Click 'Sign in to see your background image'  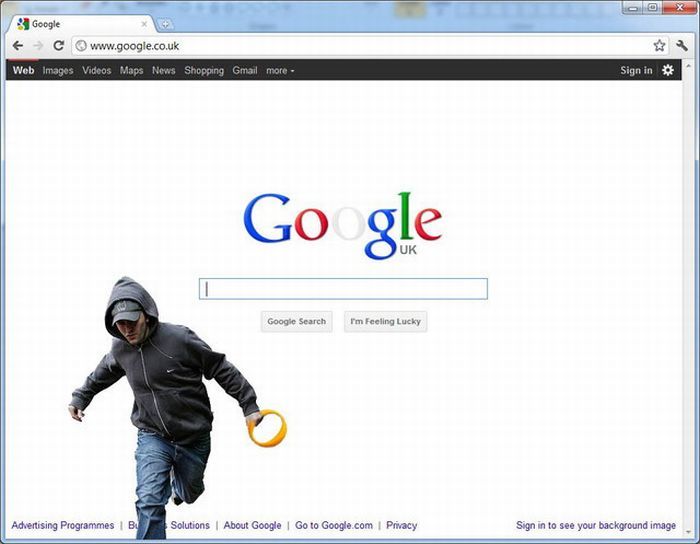tap(596, 526)
